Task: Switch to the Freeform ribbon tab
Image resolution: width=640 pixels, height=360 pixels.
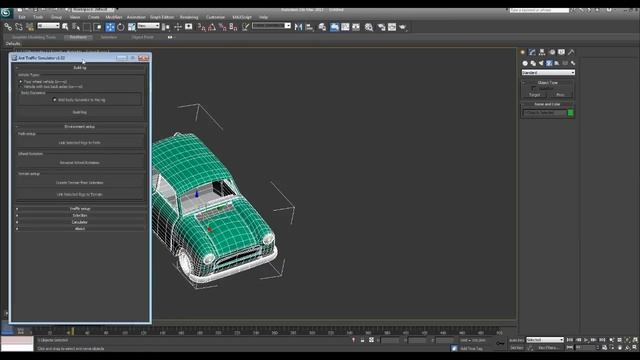Action: point(78,37)
